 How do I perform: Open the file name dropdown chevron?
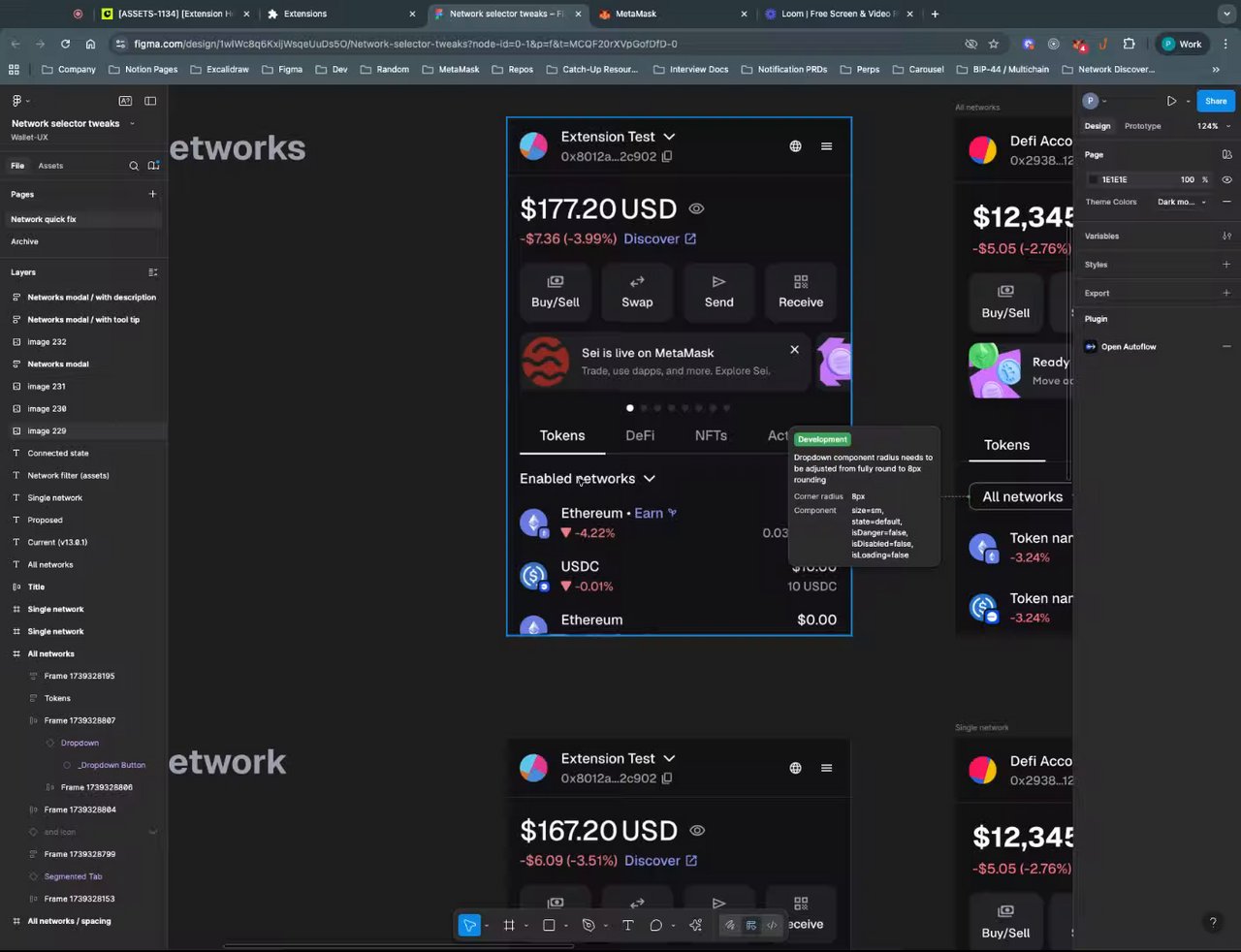click(x=132, y=124)
